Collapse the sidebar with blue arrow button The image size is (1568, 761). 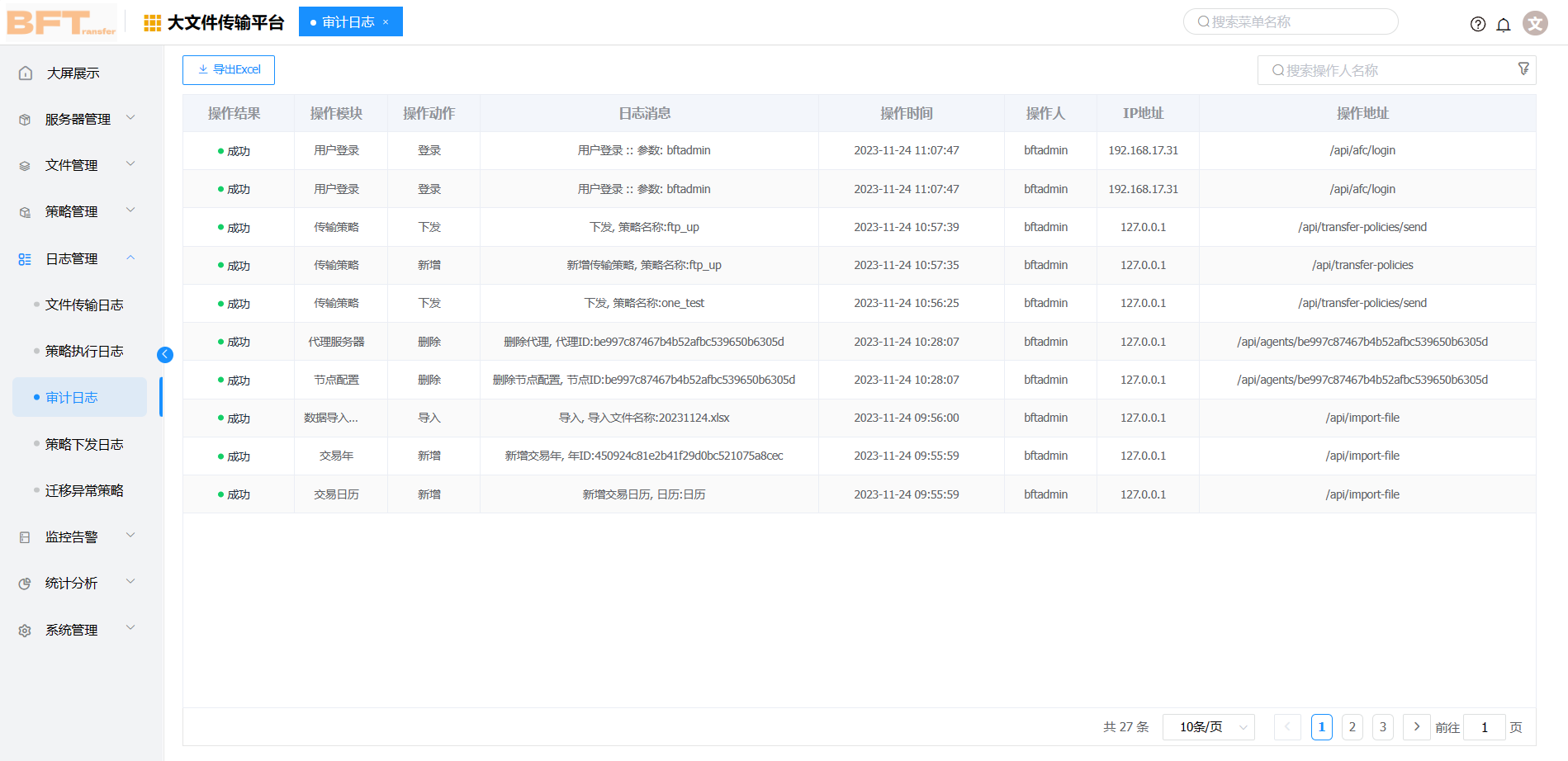pos(165,355)
